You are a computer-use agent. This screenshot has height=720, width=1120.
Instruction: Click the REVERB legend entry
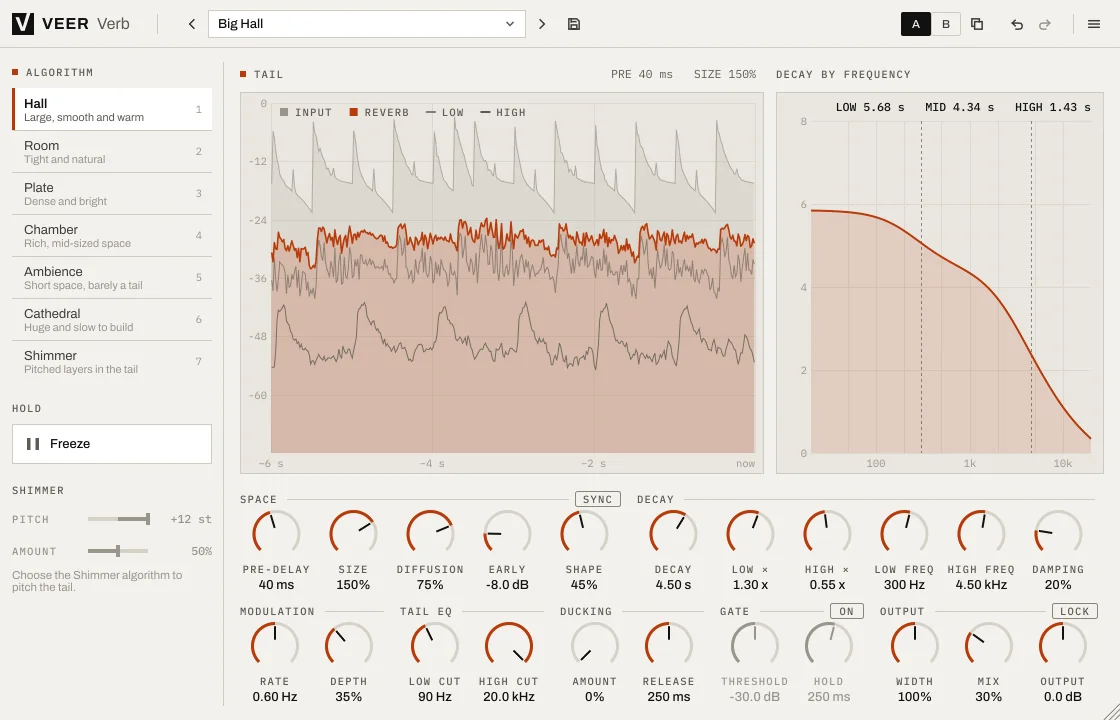click(379, 112)
